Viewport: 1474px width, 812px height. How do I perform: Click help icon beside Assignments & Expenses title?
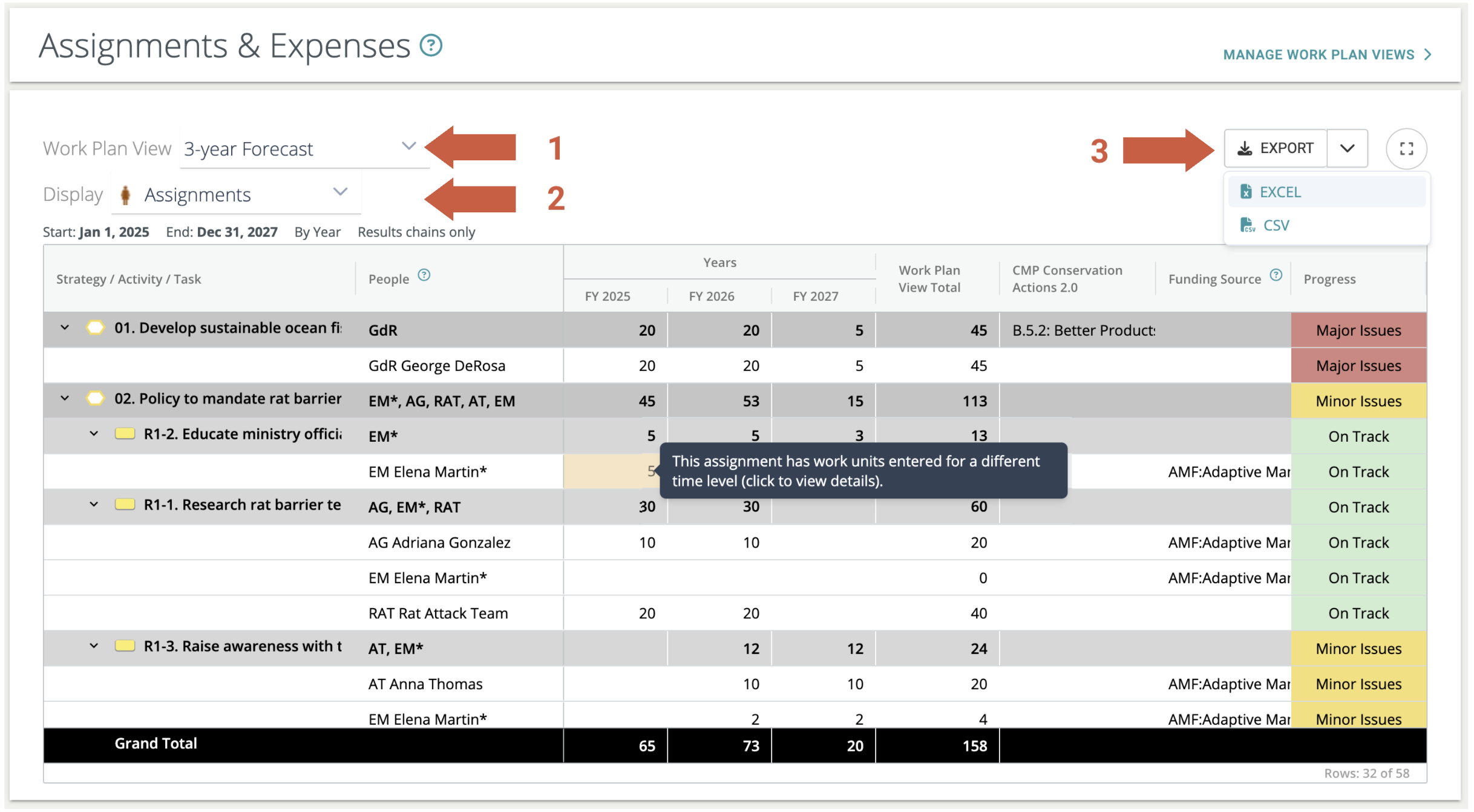point(431,45)
